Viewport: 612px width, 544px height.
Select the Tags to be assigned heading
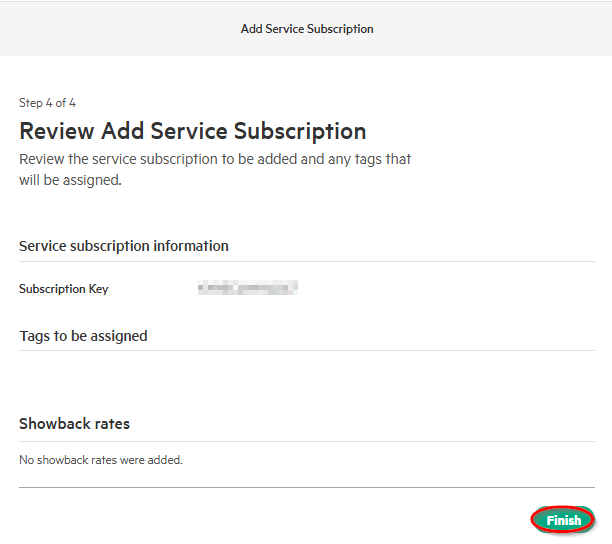coord(83,336)
